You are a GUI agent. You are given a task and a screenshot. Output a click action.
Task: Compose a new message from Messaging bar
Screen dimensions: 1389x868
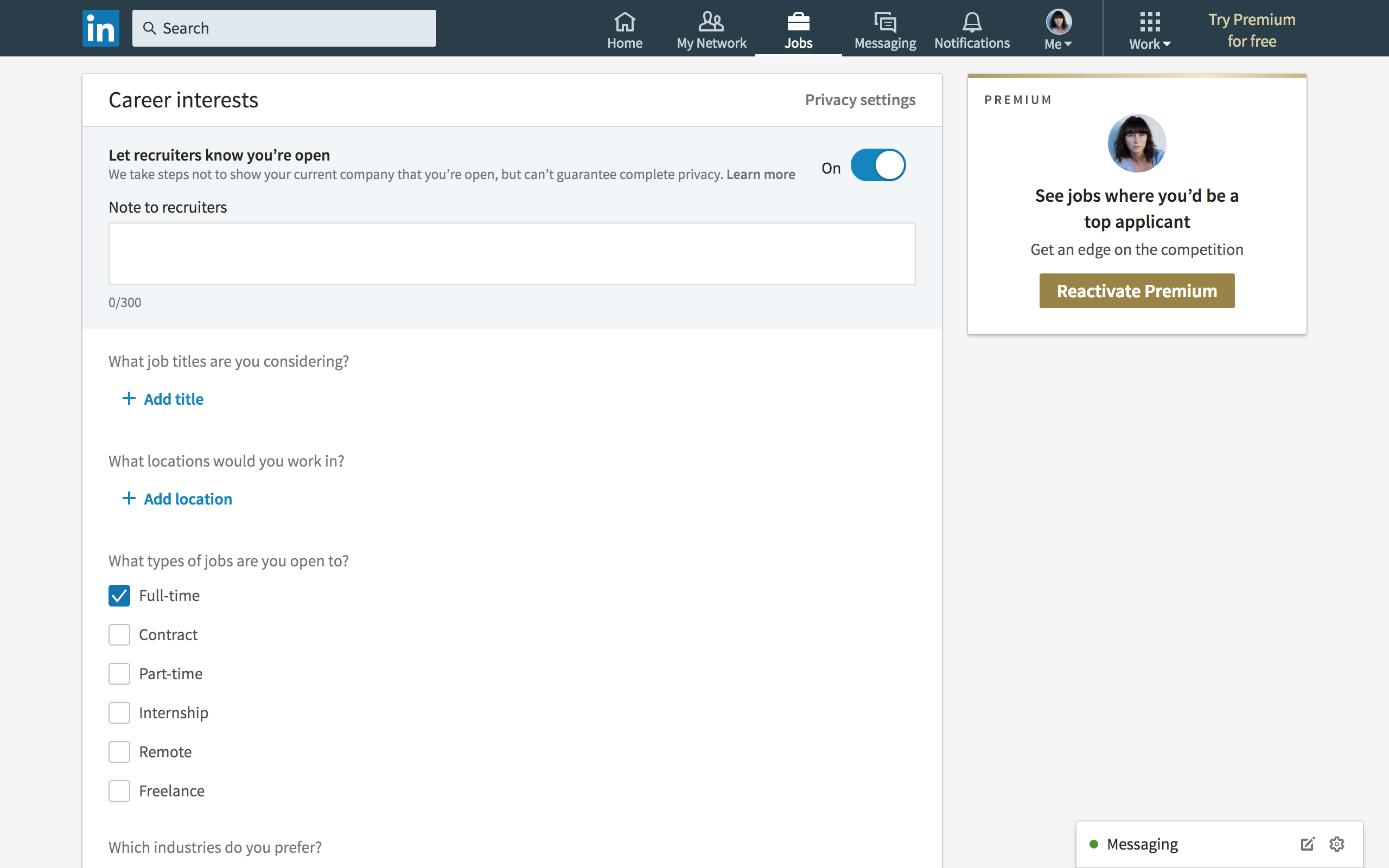pos(1307,844)
